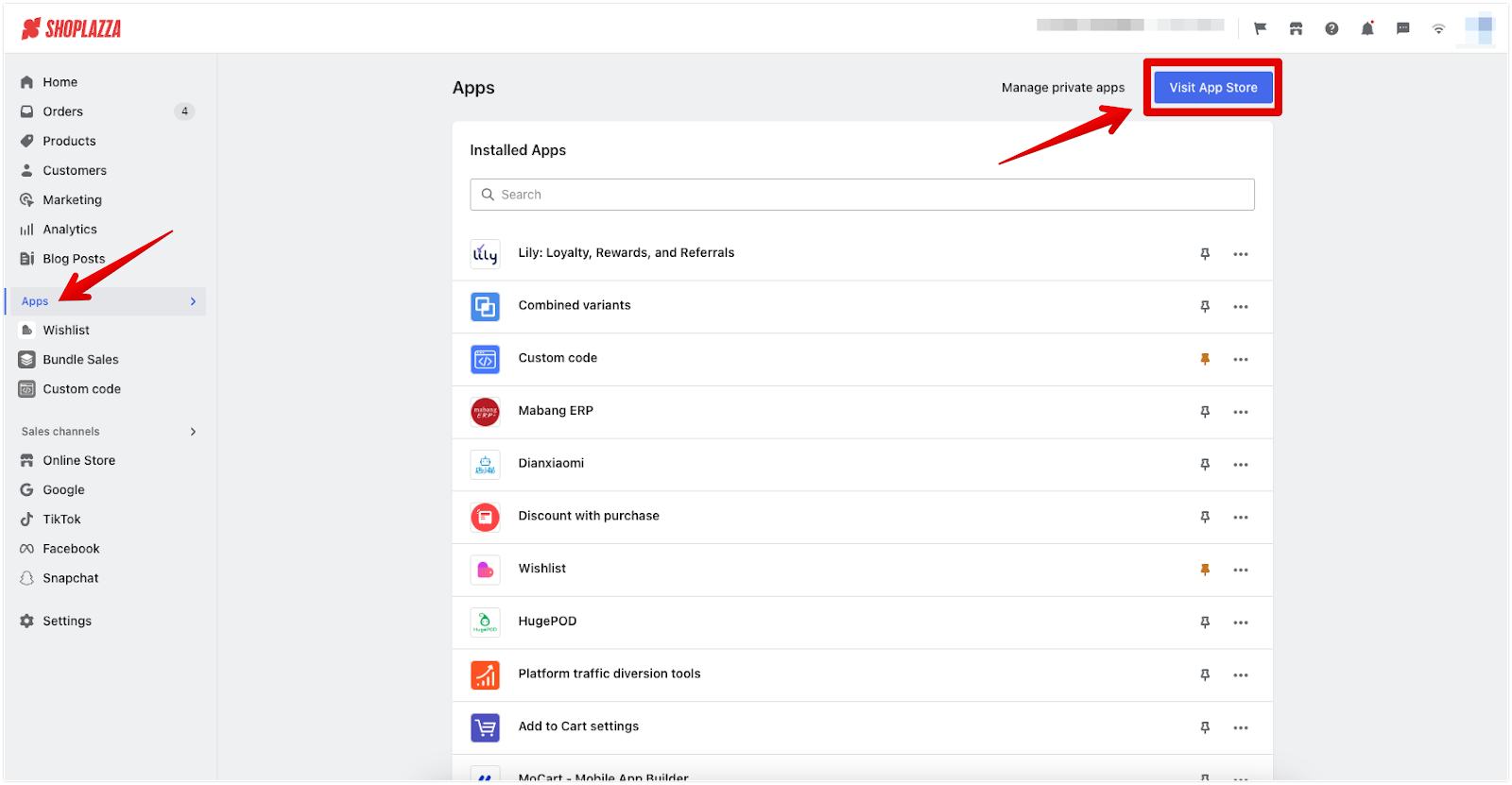Pin the Discount with purchase app
Image resolution: width=1512 pixels, height=785 pixels.
[1205, 517]
